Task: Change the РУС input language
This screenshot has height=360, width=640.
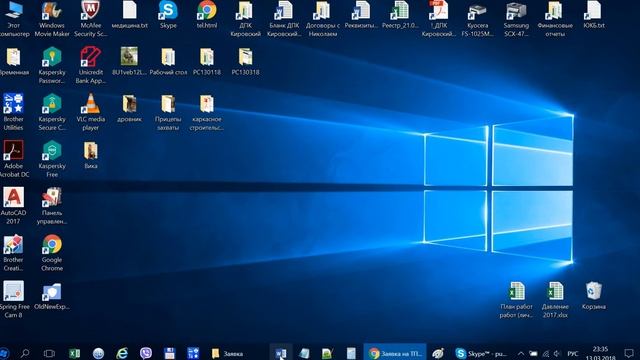Action: (573, 353)
